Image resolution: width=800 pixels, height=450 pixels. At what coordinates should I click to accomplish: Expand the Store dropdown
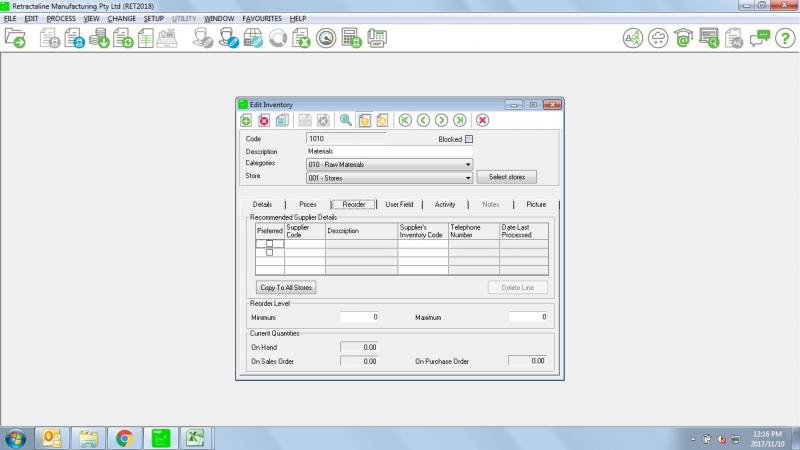pos(467,178)
